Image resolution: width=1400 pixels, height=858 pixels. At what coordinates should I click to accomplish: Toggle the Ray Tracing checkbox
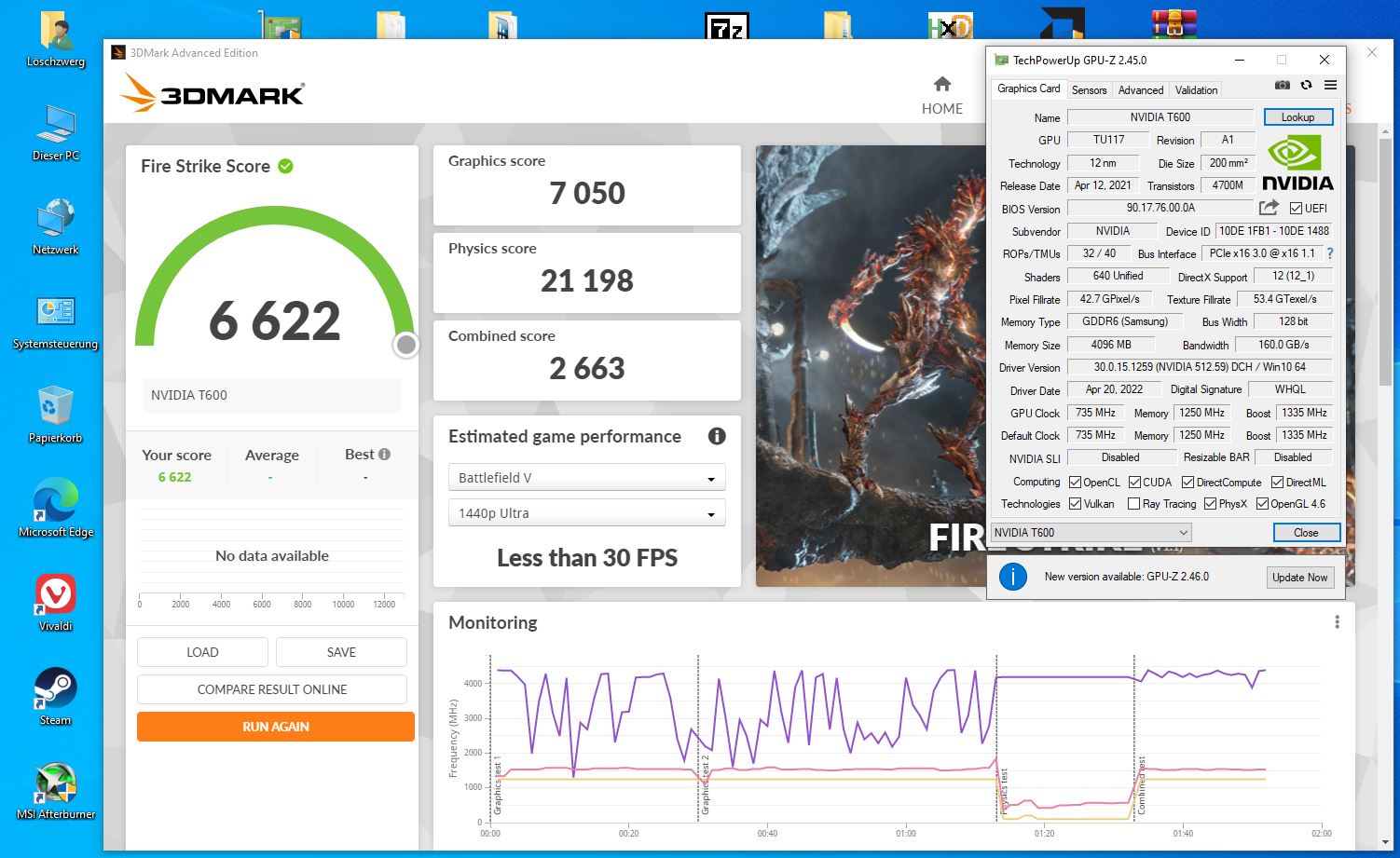pos(1133,504)
